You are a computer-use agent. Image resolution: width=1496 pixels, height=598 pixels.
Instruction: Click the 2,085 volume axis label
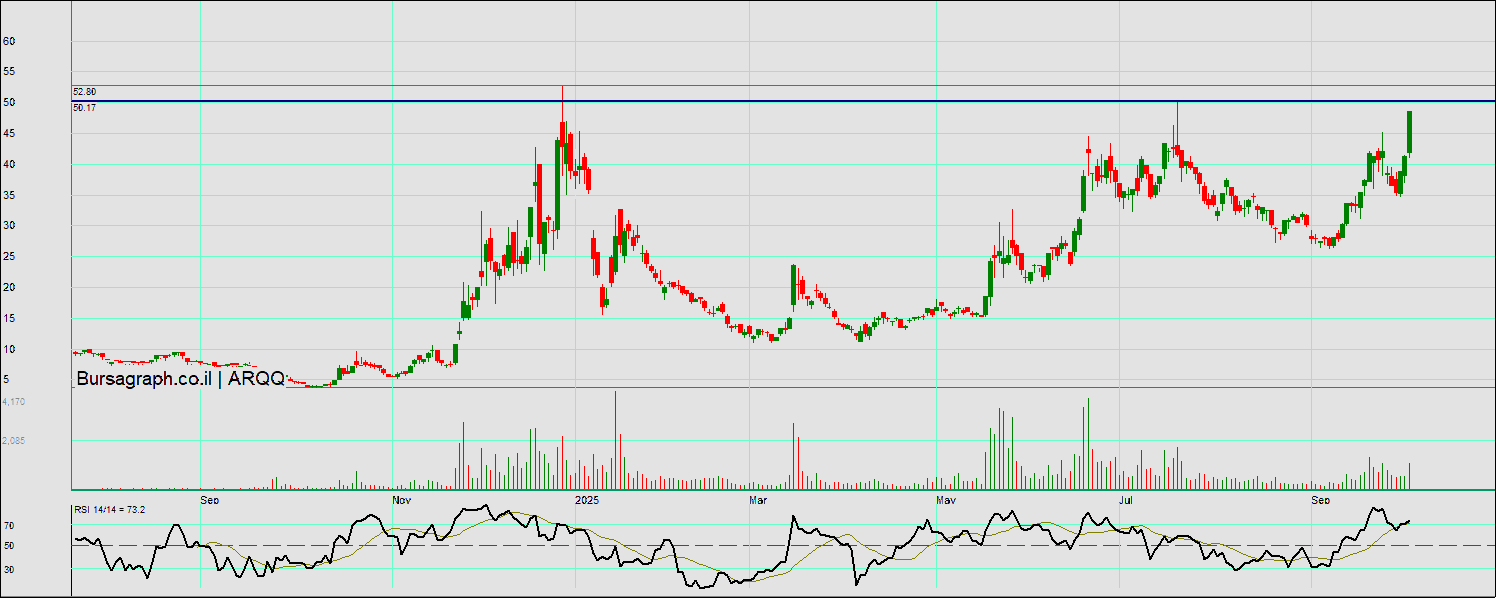[13, 440]
